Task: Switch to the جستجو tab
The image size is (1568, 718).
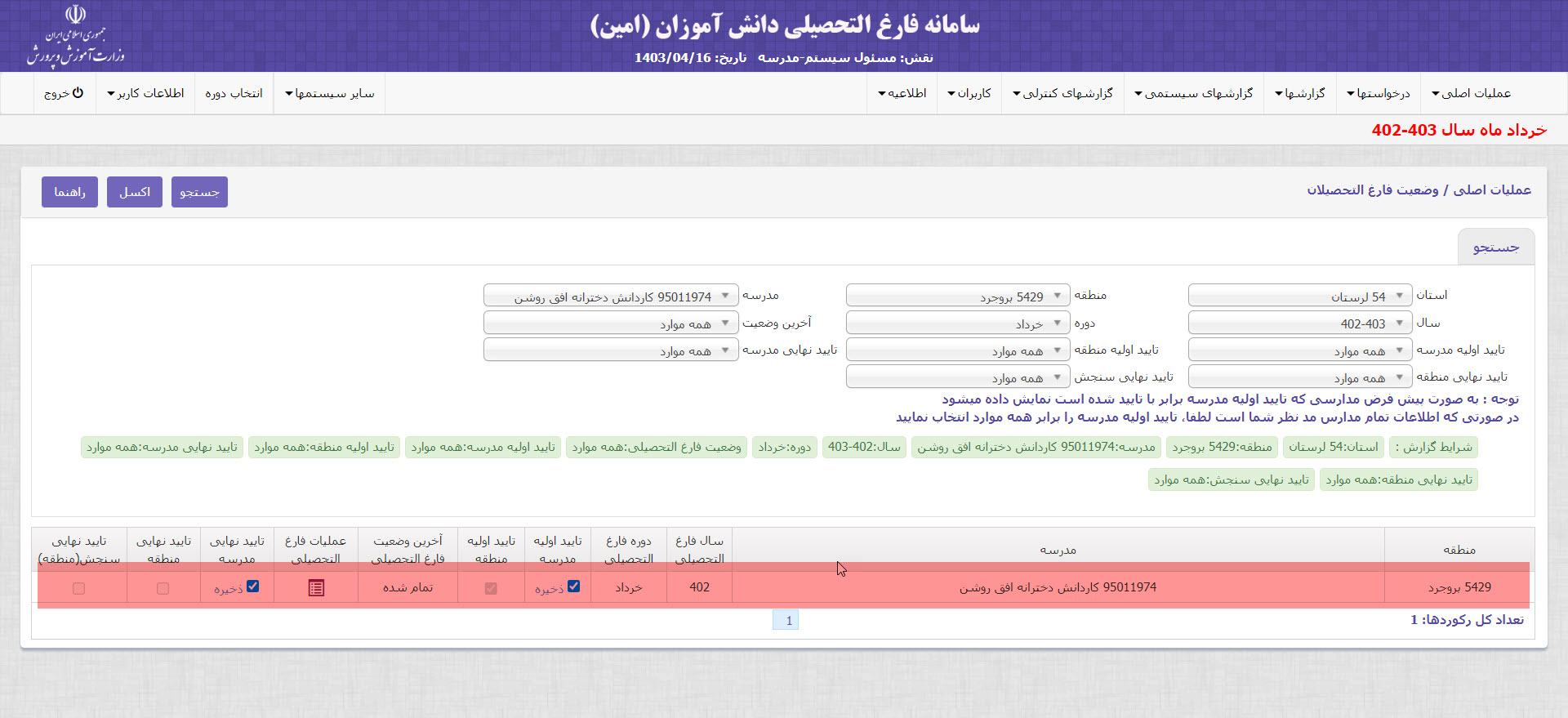Action: [1495, 248]
